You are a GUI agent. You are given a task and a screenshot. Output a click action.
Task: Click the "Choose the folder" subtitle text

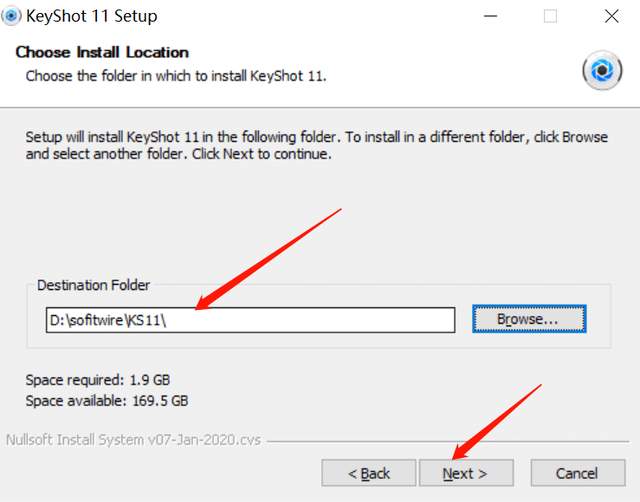pyautogui.click(x=176, y=75)
